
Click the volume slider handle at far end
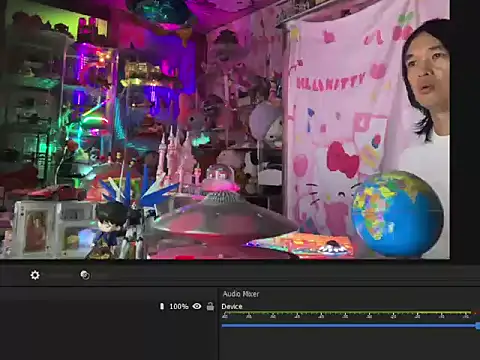click(x=478, y=326)
